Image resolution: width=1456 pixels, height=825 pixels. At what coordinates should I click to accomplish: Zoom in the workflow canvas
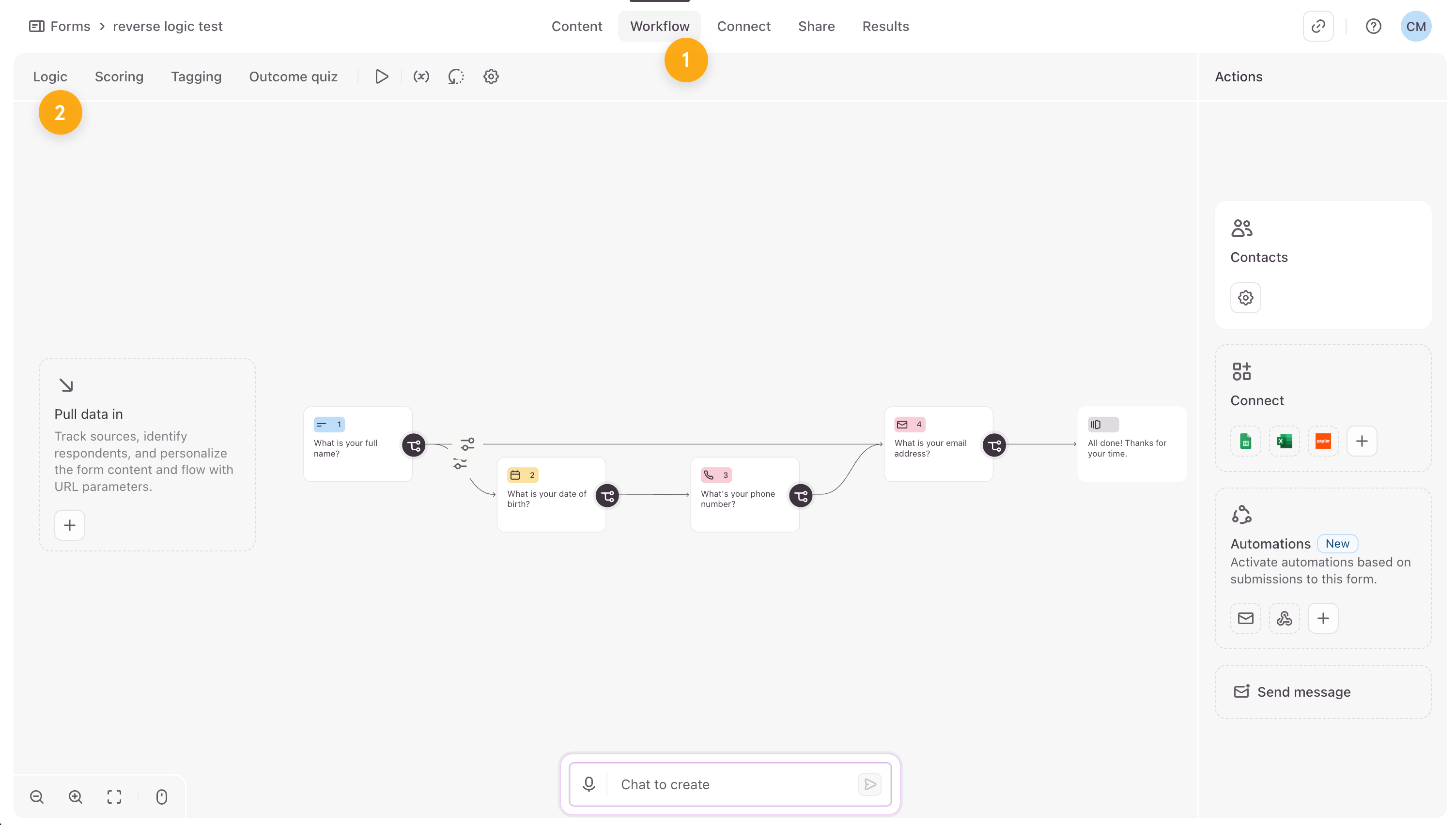click(76, 797)
